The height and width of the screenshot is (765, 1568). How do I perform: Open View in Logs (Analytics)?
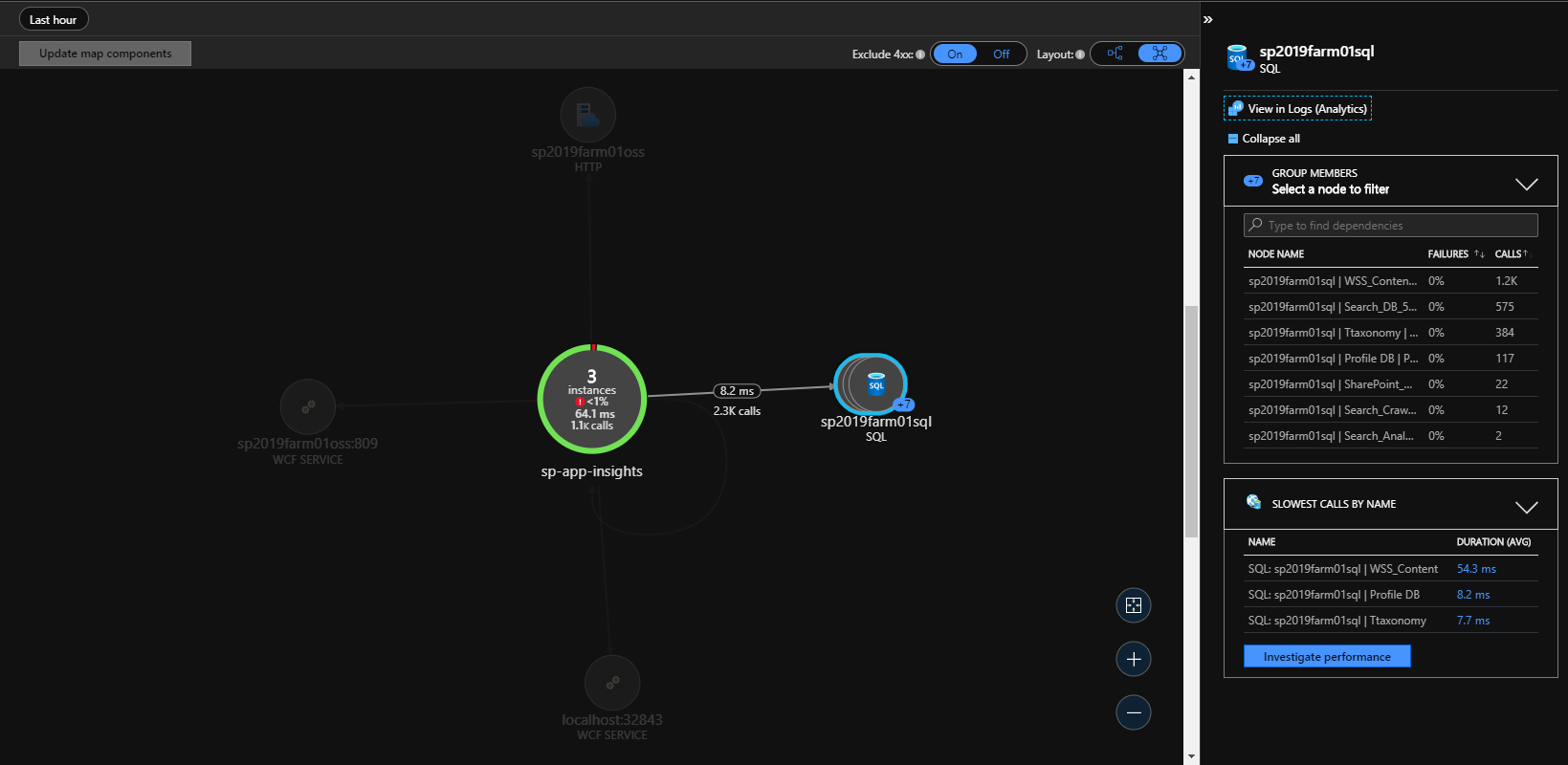[x=1298, y=109]
